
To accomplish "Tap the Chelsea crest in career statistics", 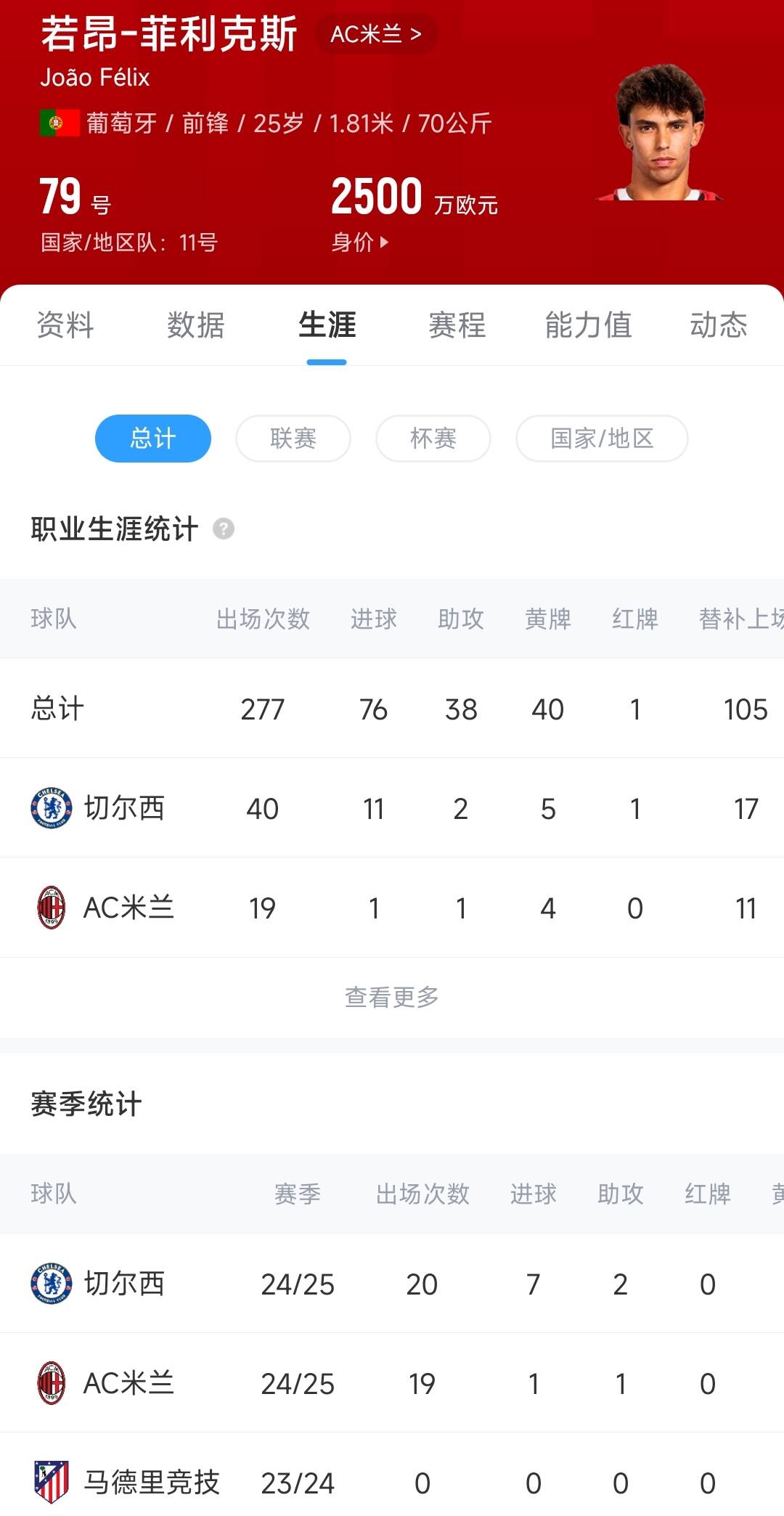I will [x=52, y=808].
